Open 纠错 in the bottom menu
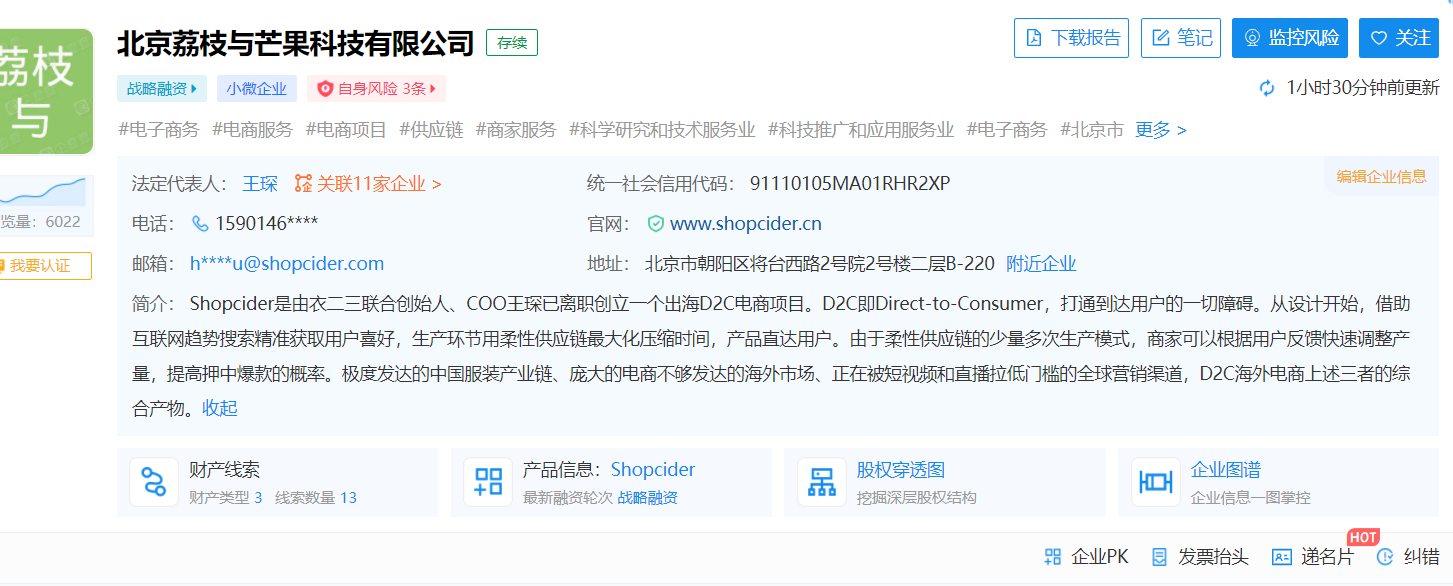 point(1413,556)
